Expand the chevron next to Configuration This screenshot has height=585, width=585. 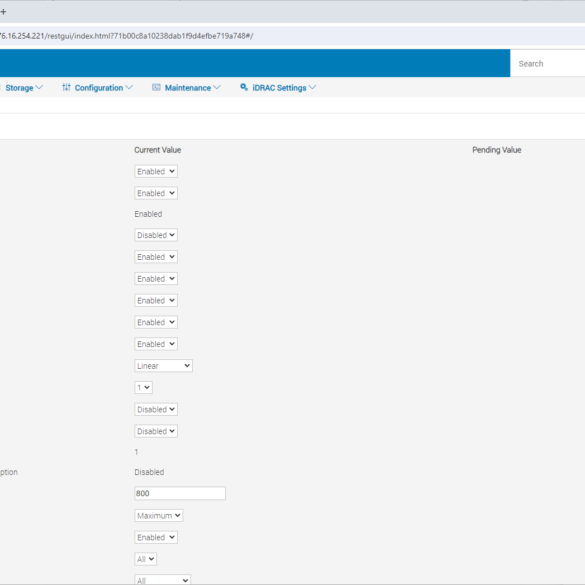(x=129, y=87)
